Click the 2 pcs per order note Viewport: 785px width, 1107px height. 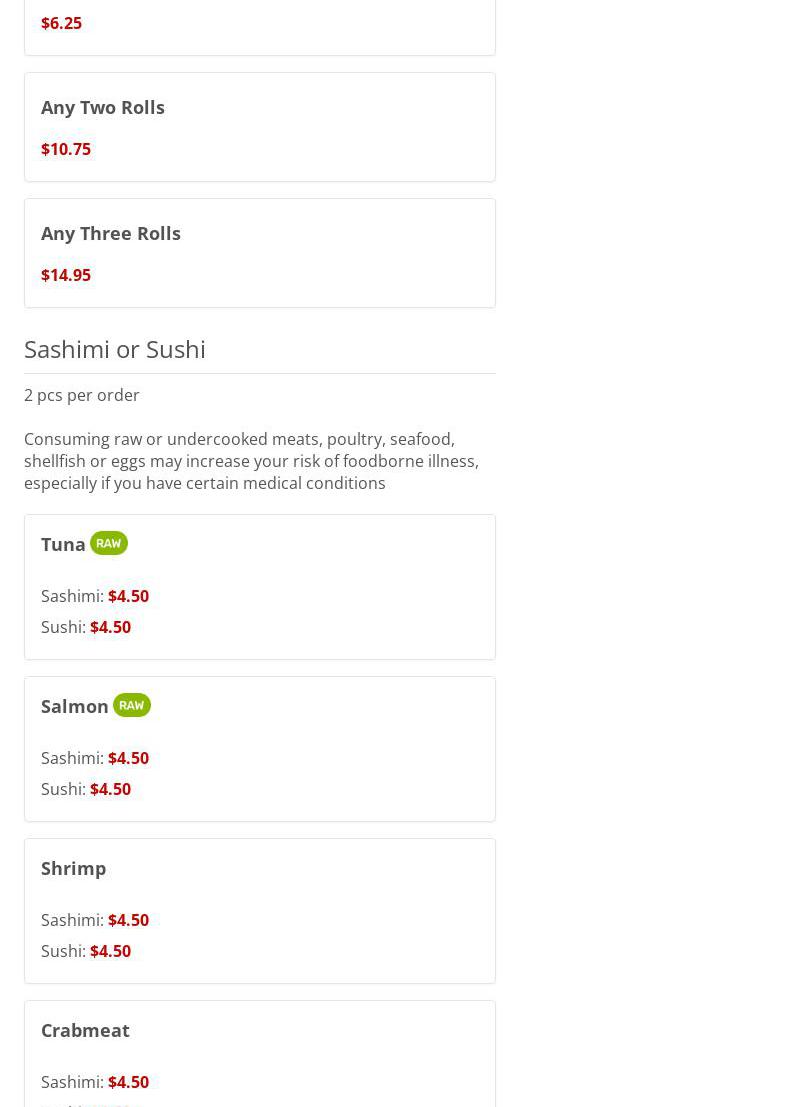pyautogui.click(x=82, y=395)
